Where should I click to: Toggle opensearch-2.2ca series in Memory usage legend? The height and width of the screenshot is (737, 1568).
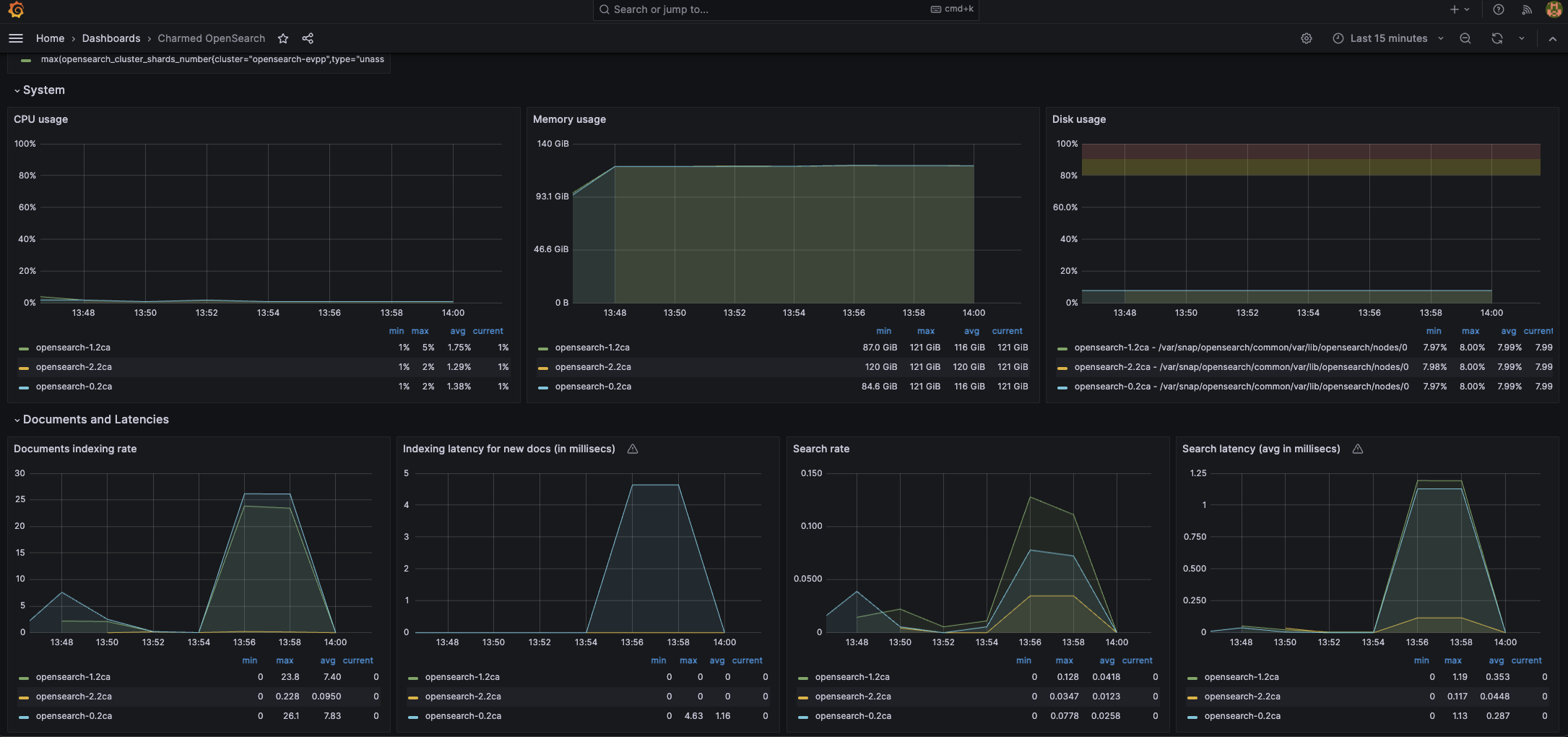click(x=593, y=367)
